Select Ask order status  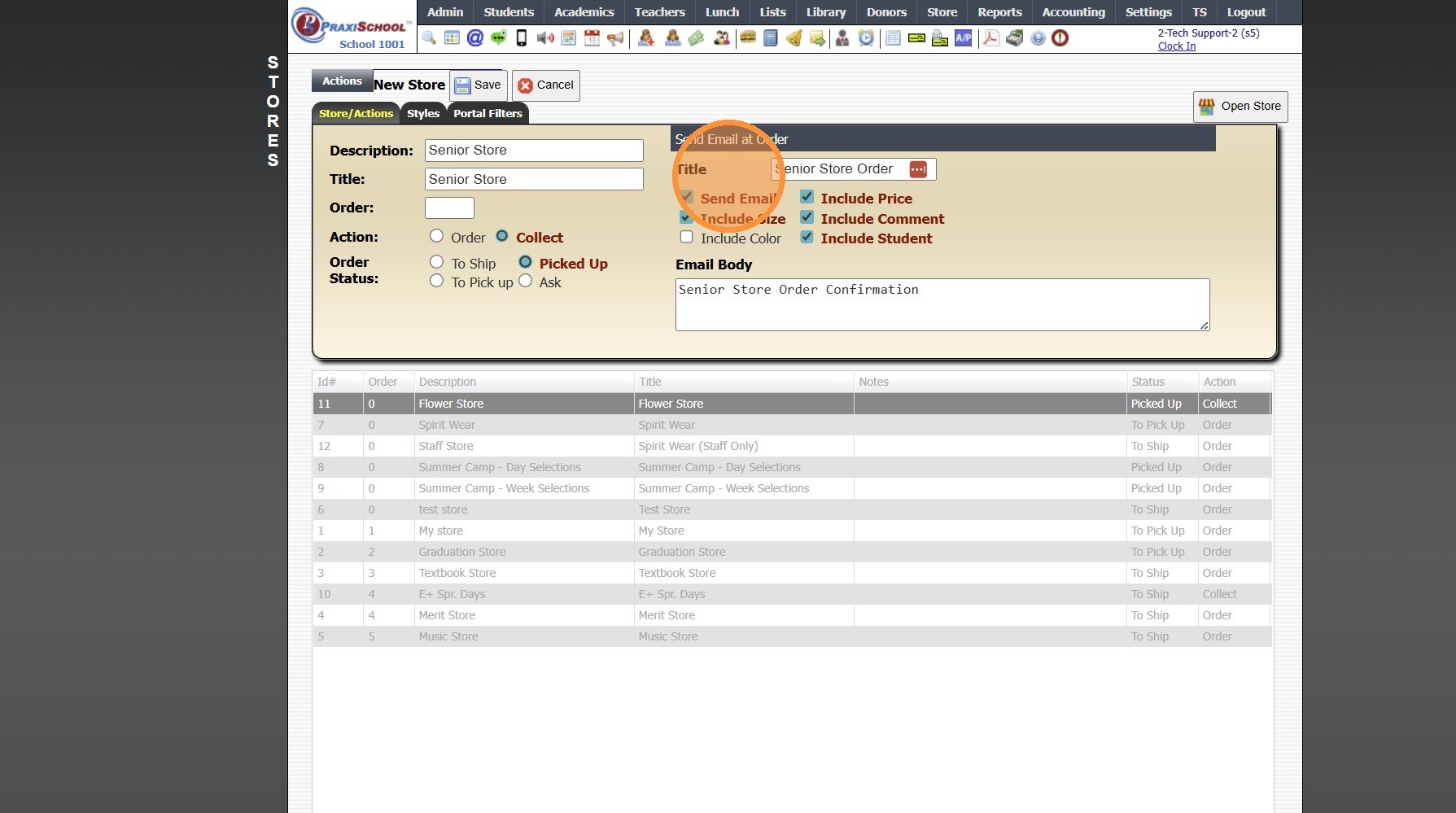526,281
